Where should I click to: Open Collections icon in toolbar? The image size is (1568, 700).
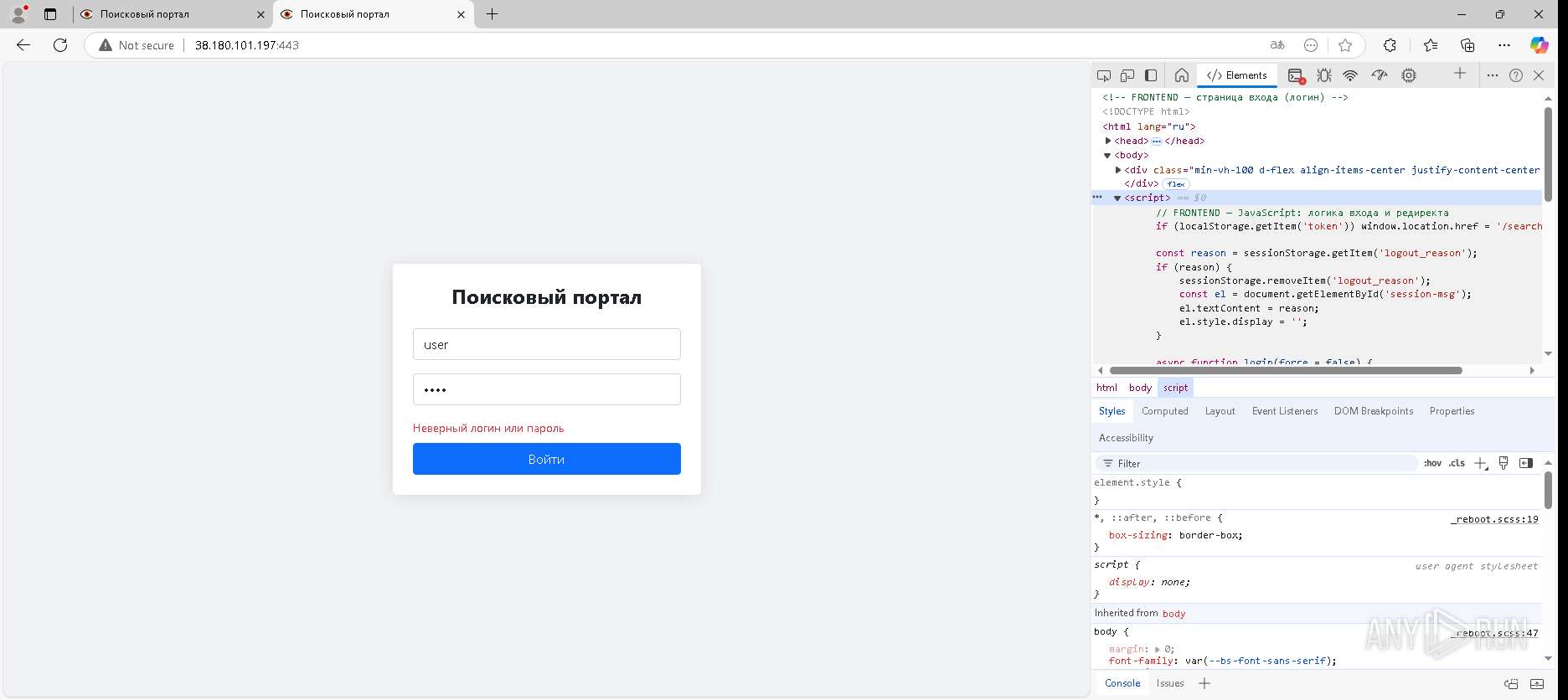pyautogui.click(x=1467, y=45)
